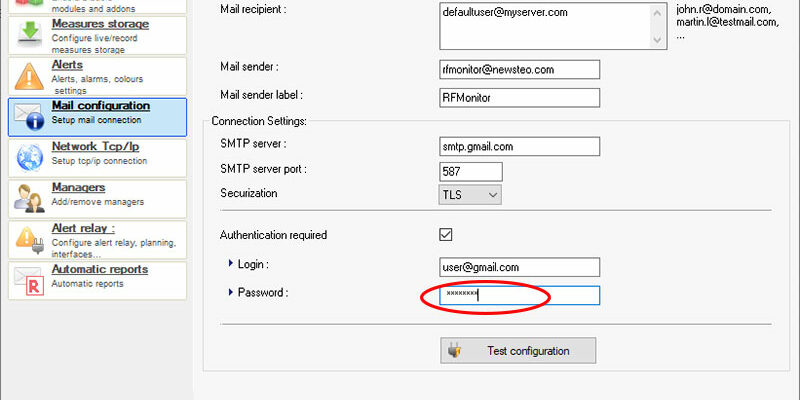Open the Securization TLS dropdown
The image size is (800, 400).
pos(470,194)
